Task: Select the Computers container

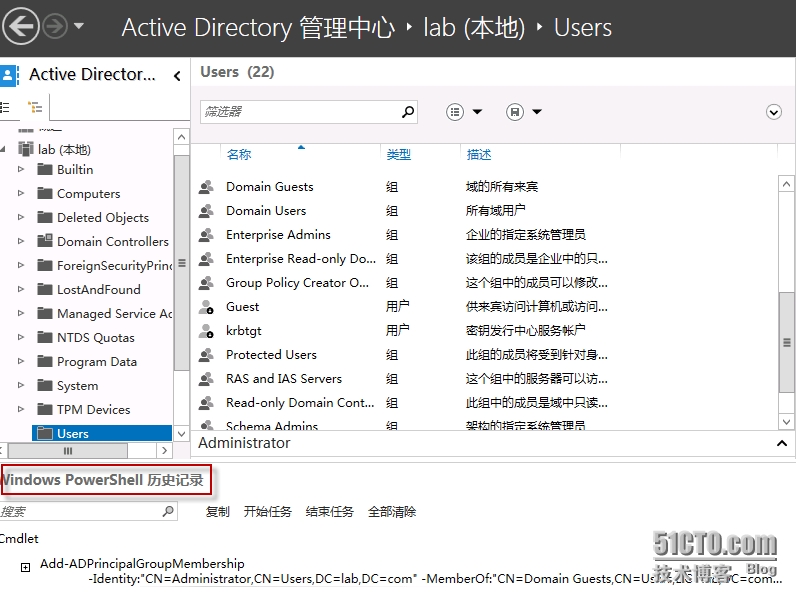Action: (89, 193)
